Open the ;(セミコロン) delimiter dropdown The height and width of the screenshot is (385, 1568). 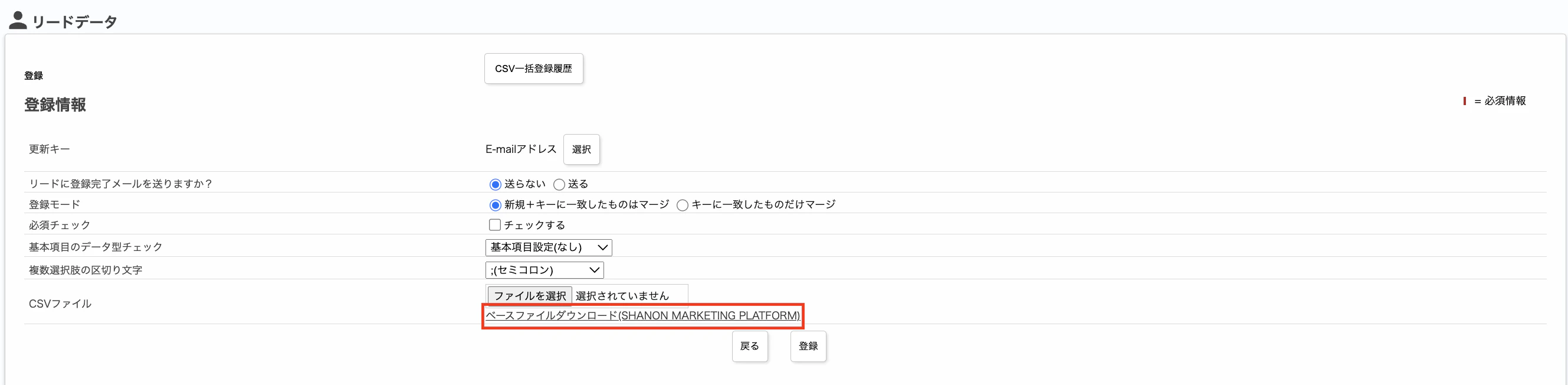click(544, 270)
